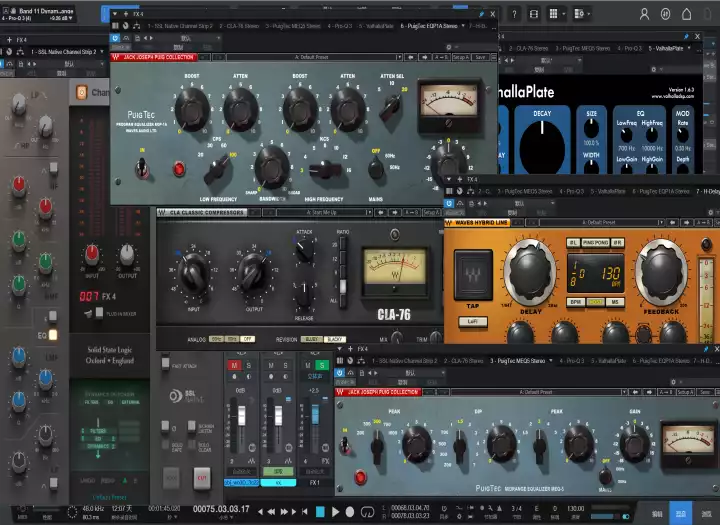The height and width of the screenshot is (525, 720).
Task: Toggle the power bypass on the EQP1A window
Action: click(x=115, y=38)
